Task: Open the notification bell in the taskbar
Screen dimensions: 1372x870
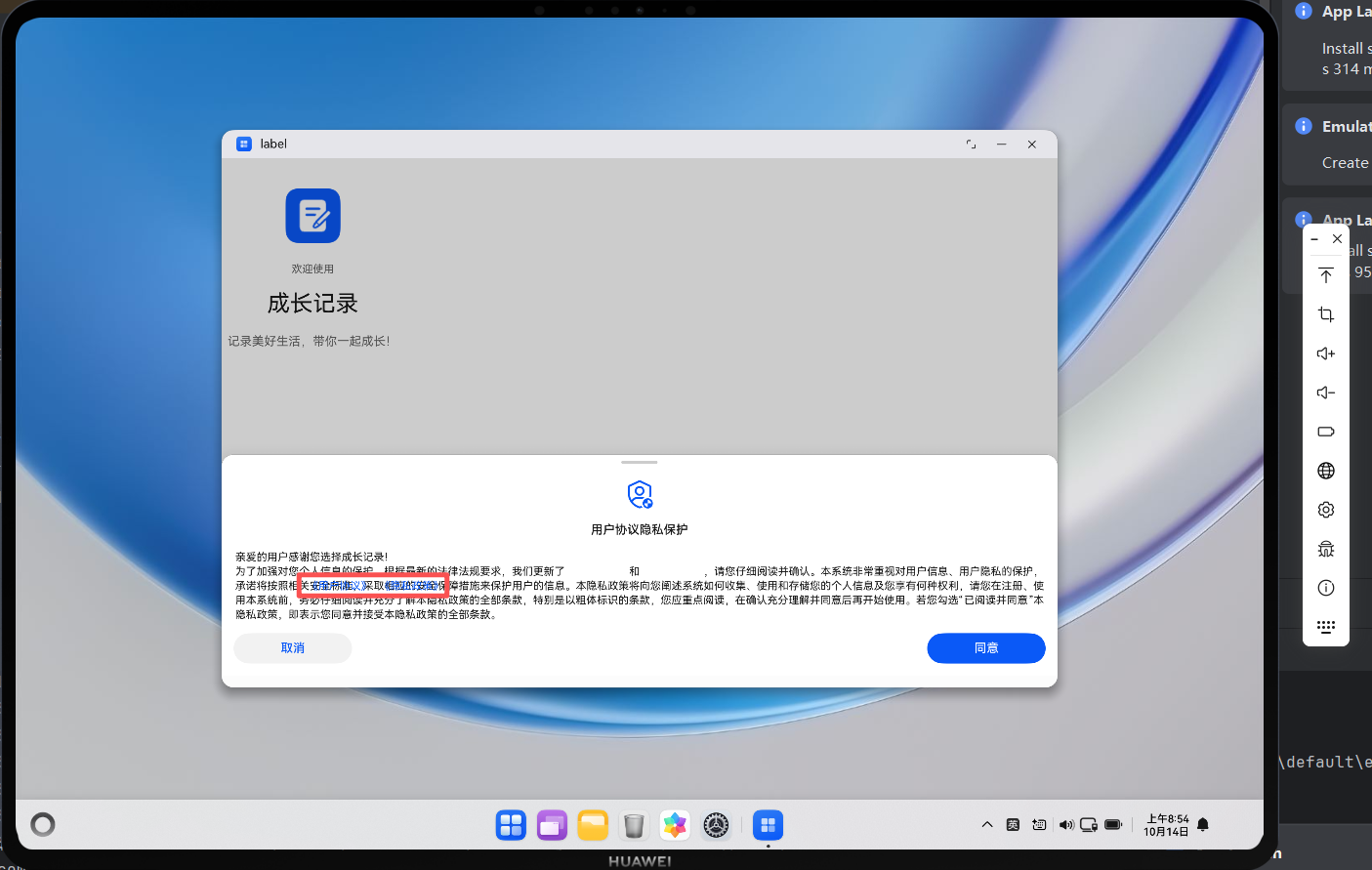Action: 1203,825
